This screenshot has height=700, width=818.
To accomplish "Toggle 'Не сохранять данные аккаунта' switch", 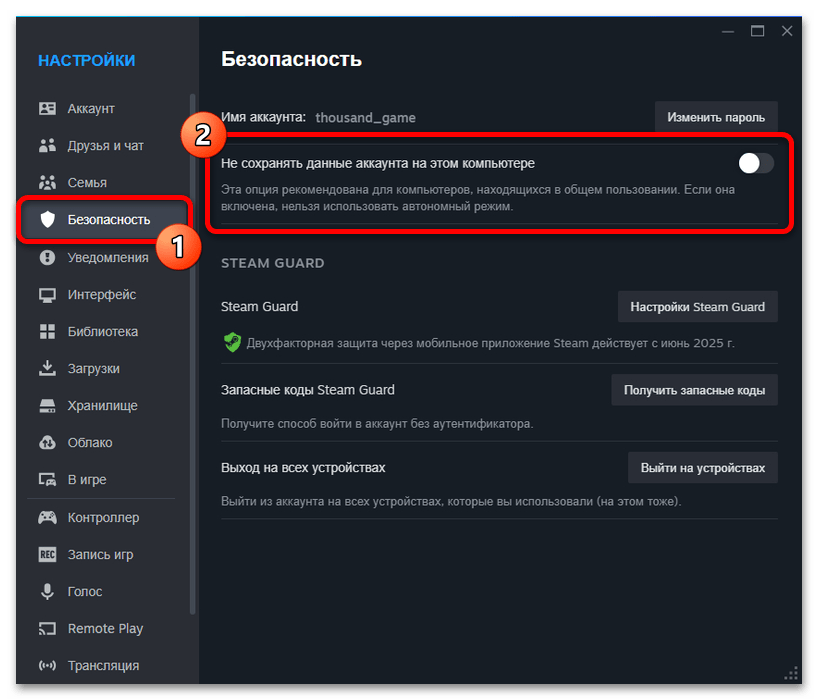I will tap(755, 163).
